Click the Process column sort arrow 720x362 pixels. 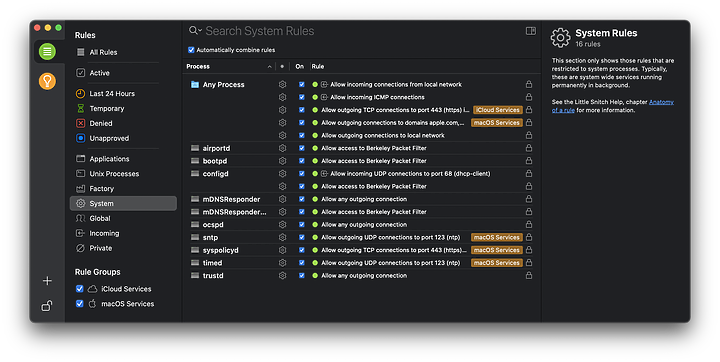(x=269, y=67)
